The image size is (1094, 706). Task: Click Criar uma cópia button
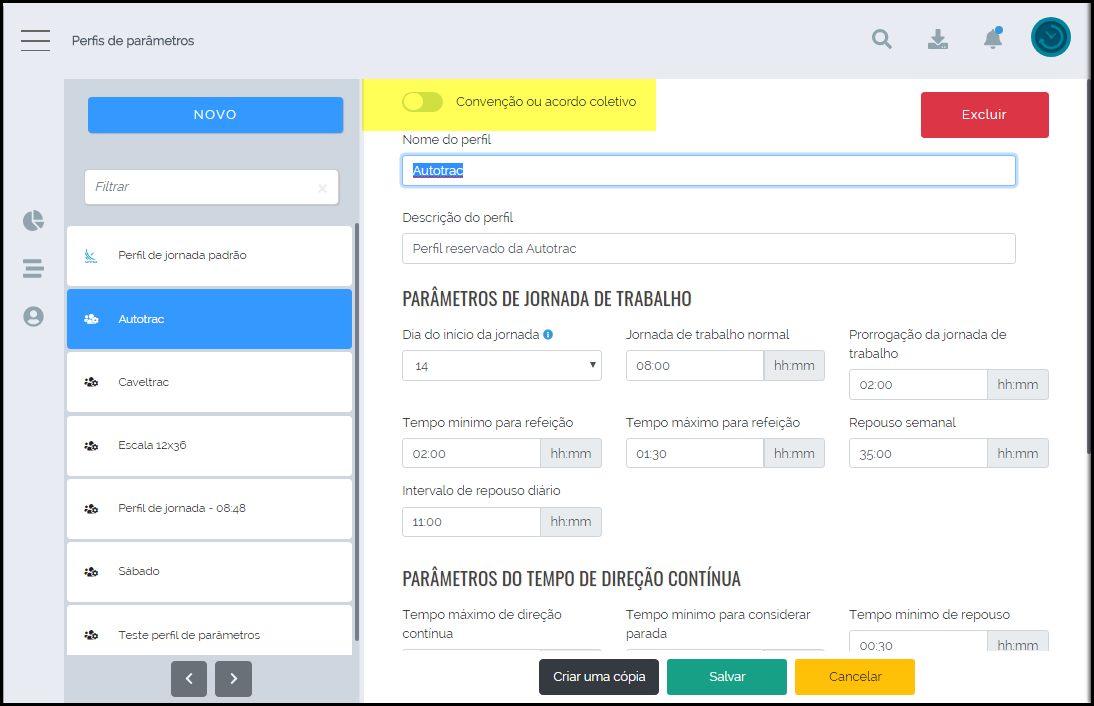[x=599, y=677]
